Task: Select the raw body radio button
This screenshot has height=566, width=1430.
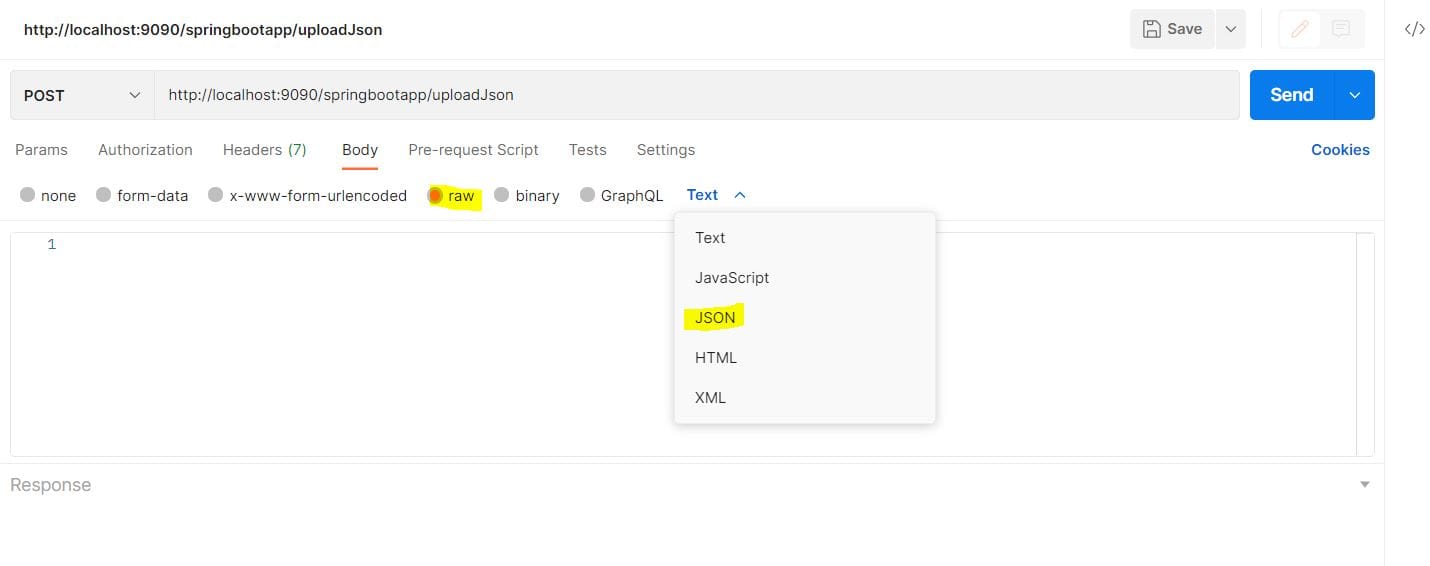Action: (x=435, y=196)
